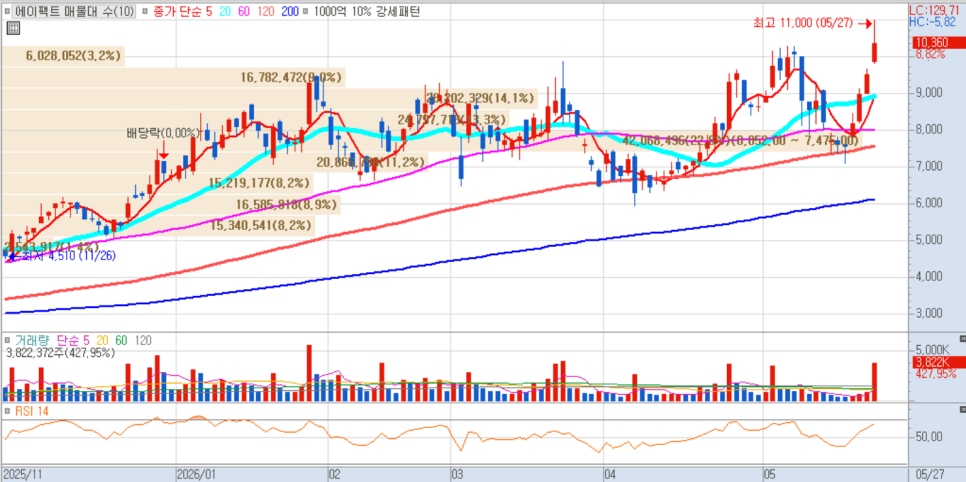The height and width of the screenshot is (482, 966).
Task: Click the 6,000 price axis label
Action: point(928,203)
